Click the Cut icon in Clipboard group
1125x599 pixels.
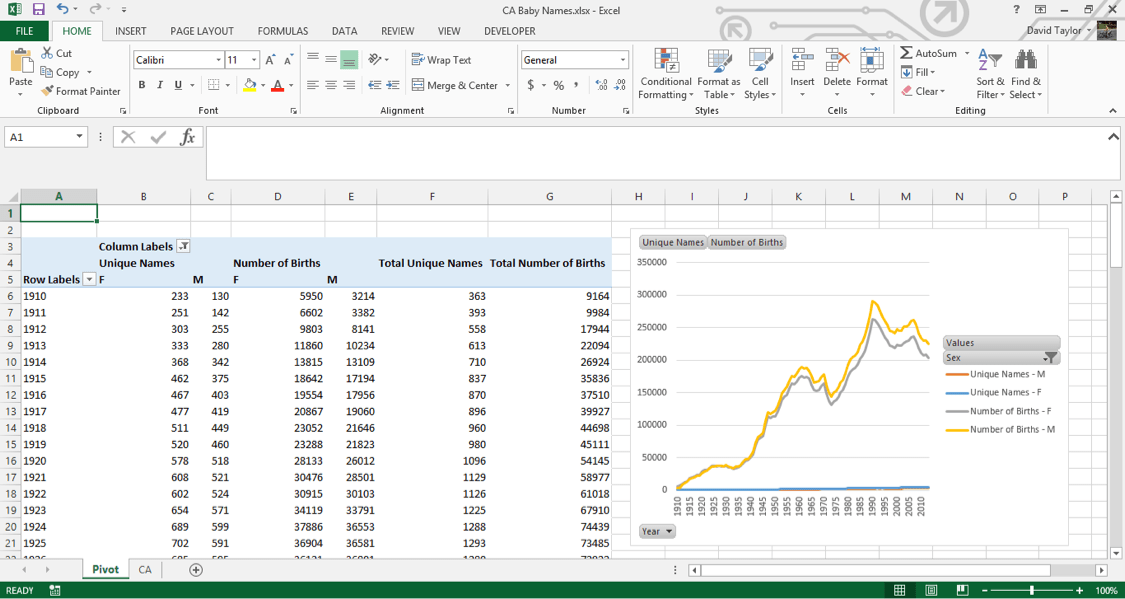(x=47, y=53)
